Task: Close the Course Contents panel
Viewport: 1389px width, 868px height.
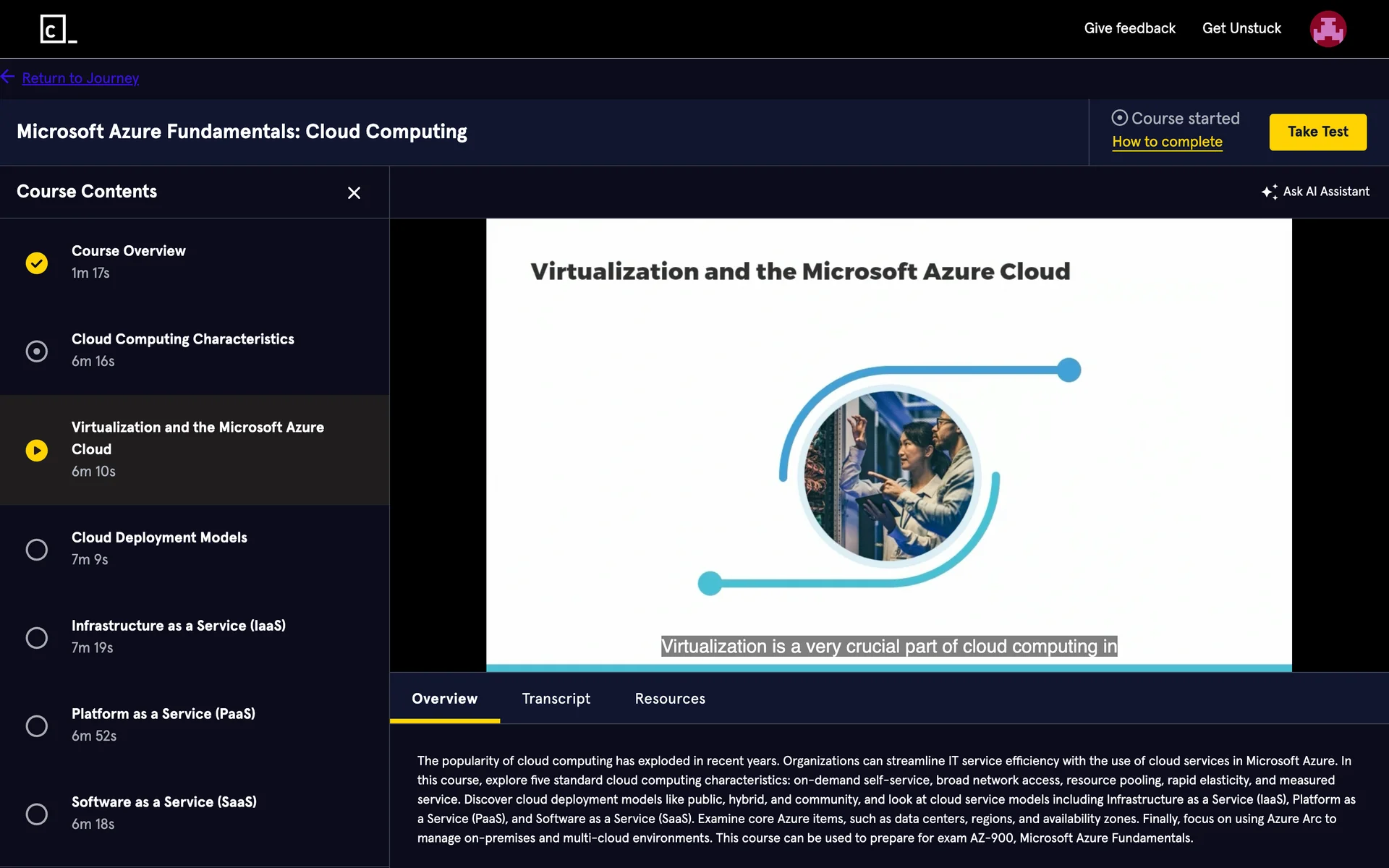Action: click(x=354, y=193)
